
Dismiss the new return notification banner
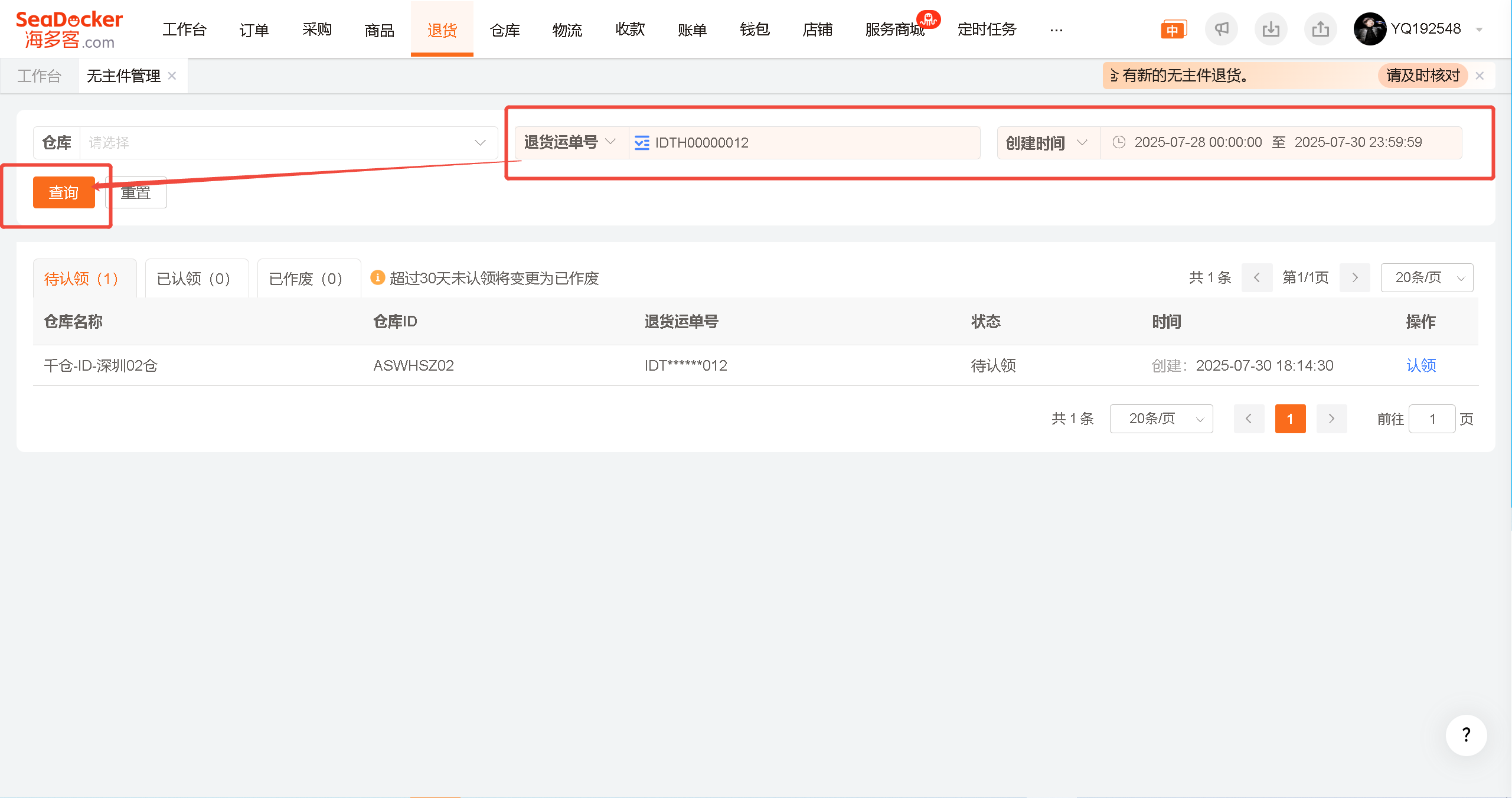pos(1480,76)
